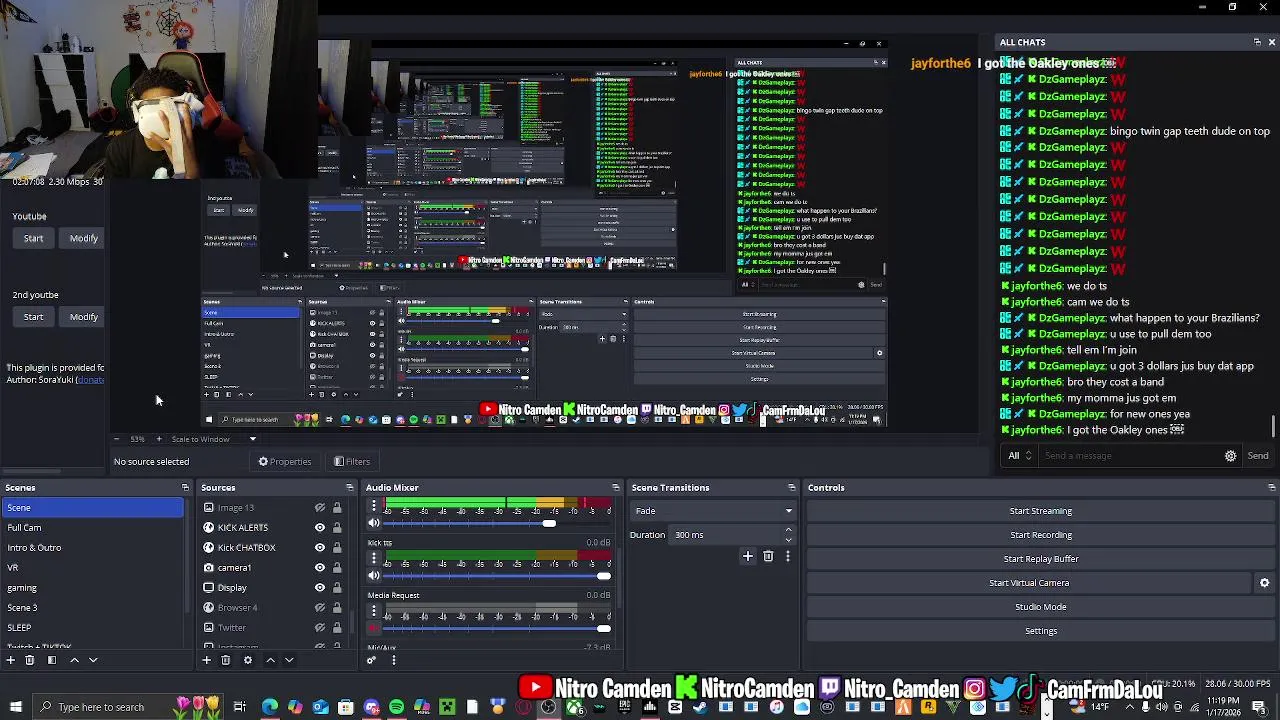The image size is (1280, 720).
Task: Click Modify under 2nd youtube
Action: (84, 317)
